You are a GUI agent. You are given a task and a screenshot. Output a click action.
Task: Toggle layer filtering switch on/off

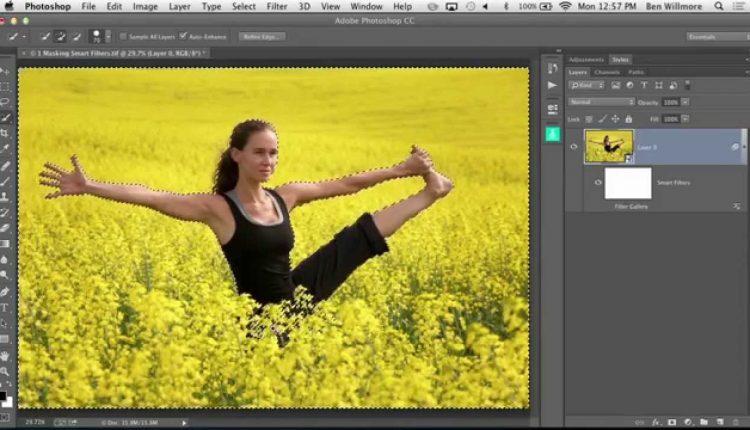click(x=687, y=85)
